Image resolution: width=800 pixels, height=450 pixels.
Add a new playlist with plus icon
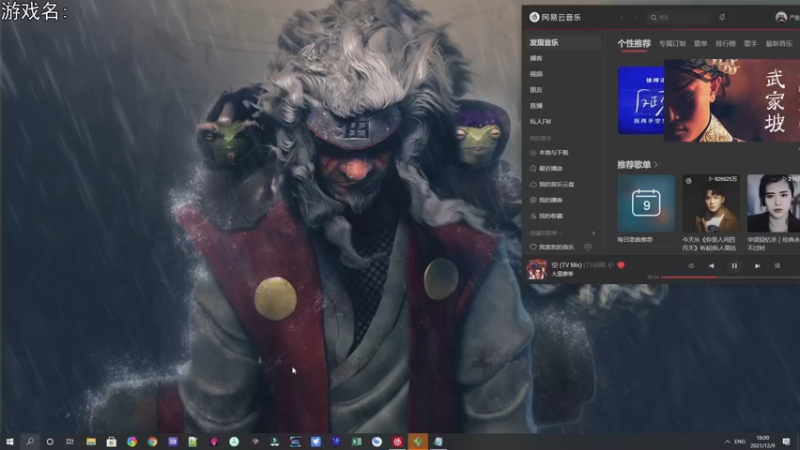(593, 233)
